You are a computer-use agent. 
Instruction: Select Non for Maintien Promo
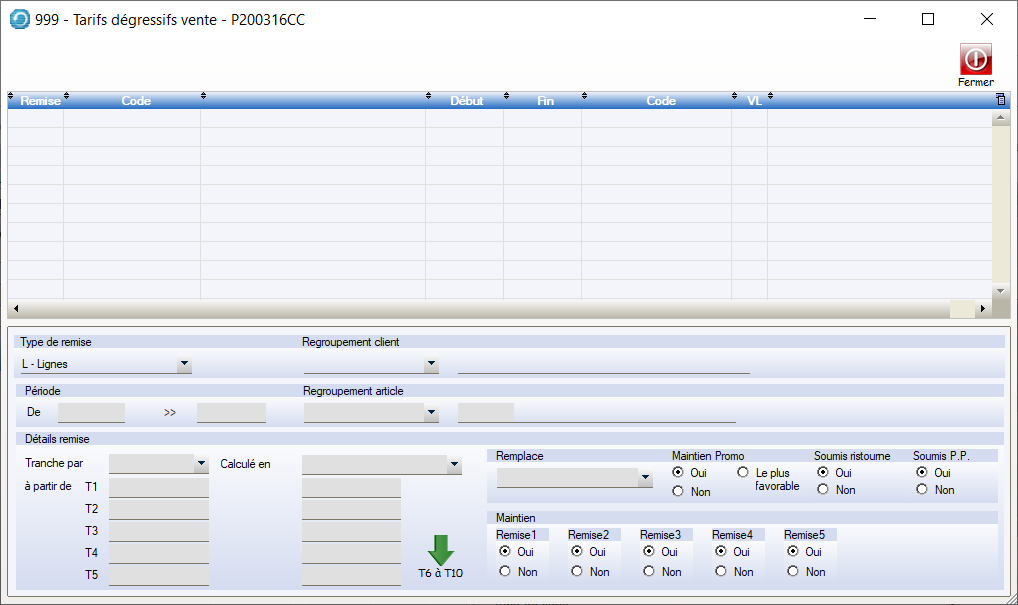(679, 491)
